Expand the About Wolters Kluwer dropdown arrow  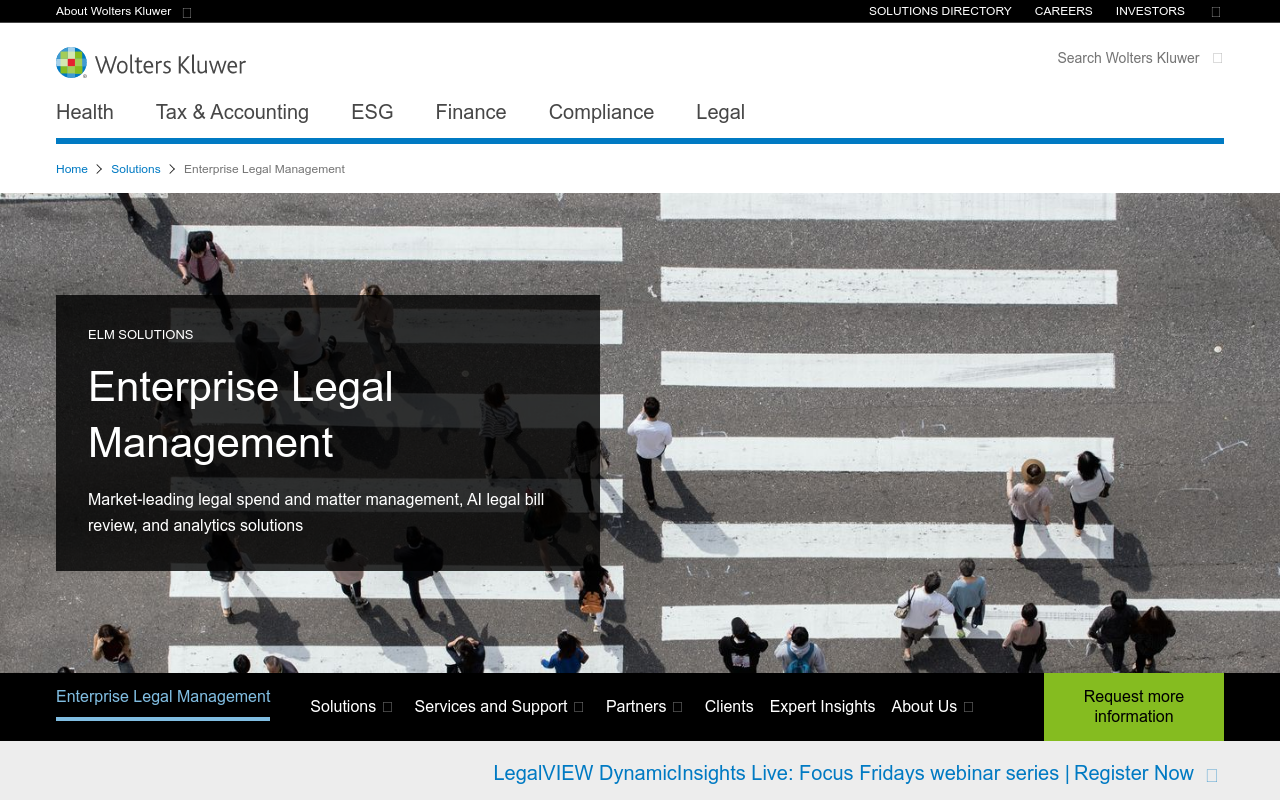point(187,12)
